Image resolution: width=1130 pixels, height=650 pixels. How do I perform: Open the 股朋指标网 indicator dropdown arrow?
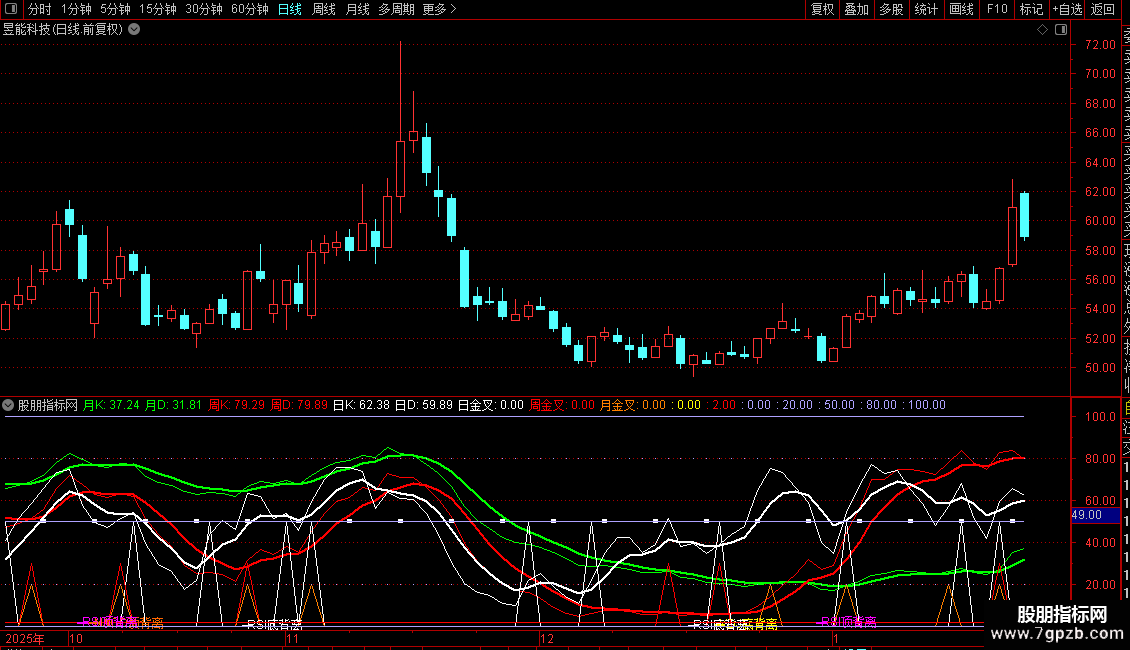9,406
